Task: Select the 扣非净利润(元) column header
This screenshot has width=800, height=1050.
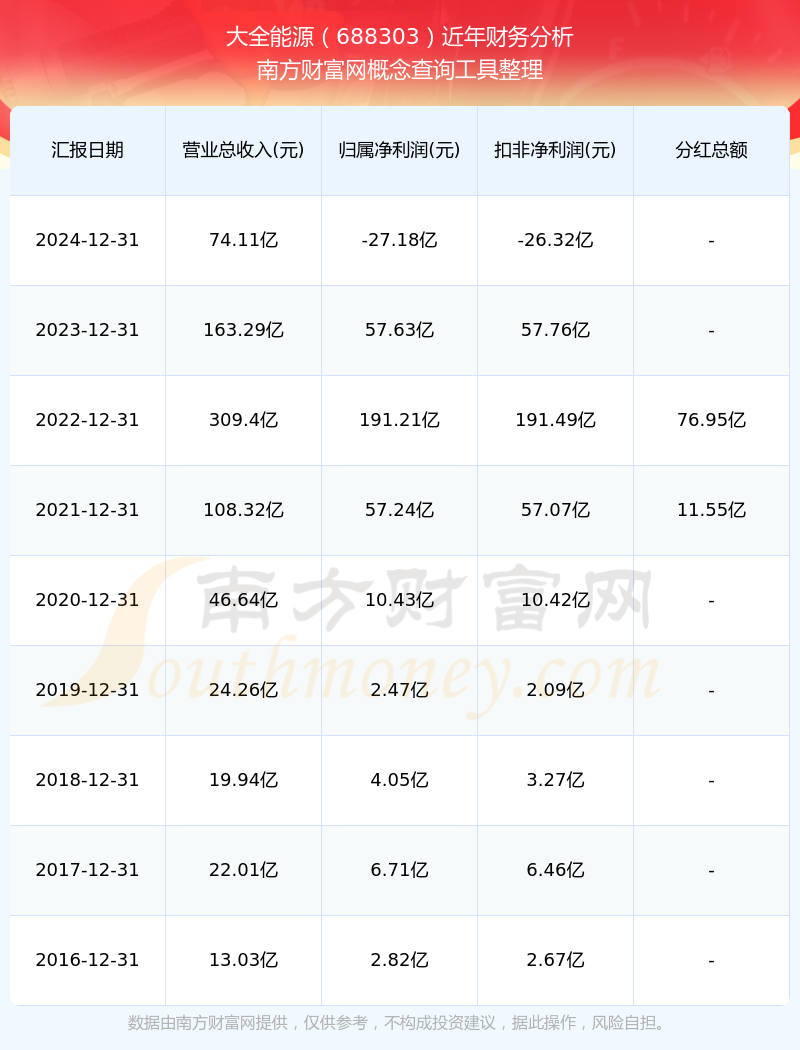Action: click(556, 150)
